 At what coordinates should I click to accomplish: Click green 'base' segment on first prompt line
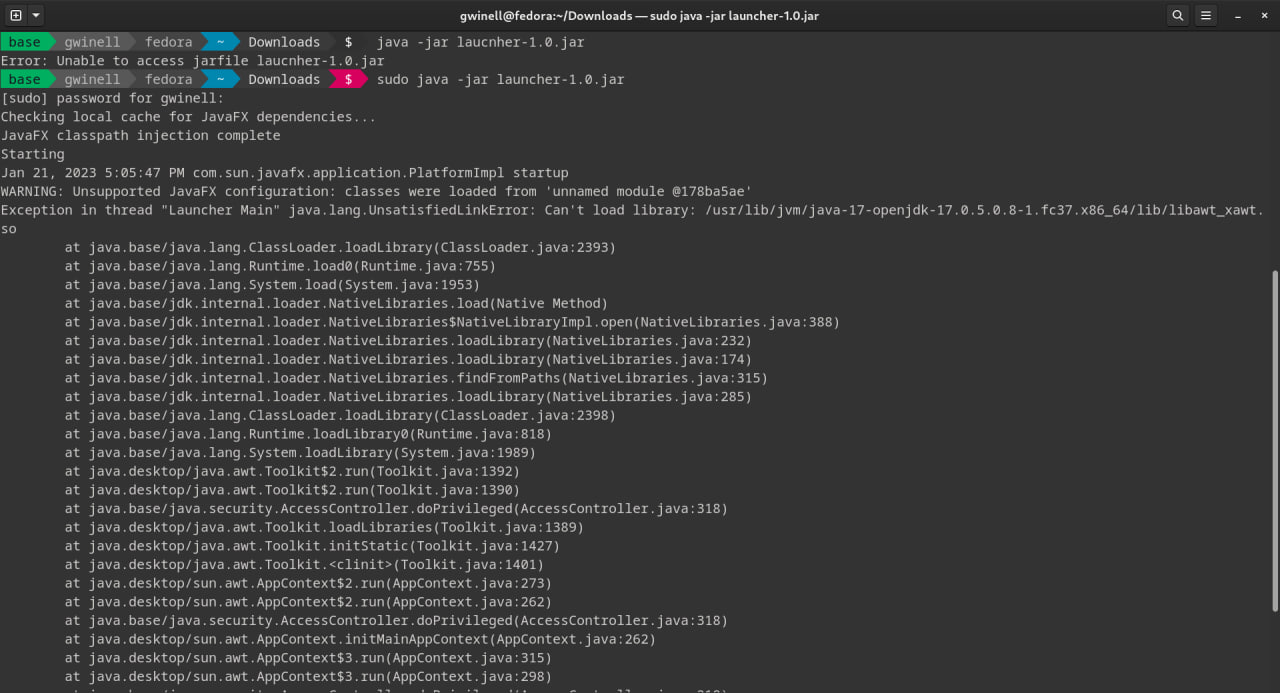[x=25, y=42]
